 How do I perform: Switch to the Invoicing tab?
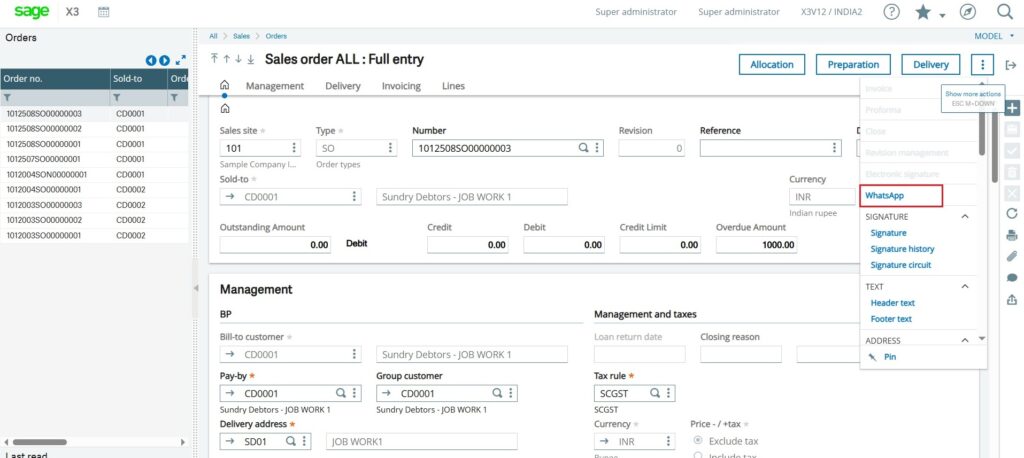401,86
